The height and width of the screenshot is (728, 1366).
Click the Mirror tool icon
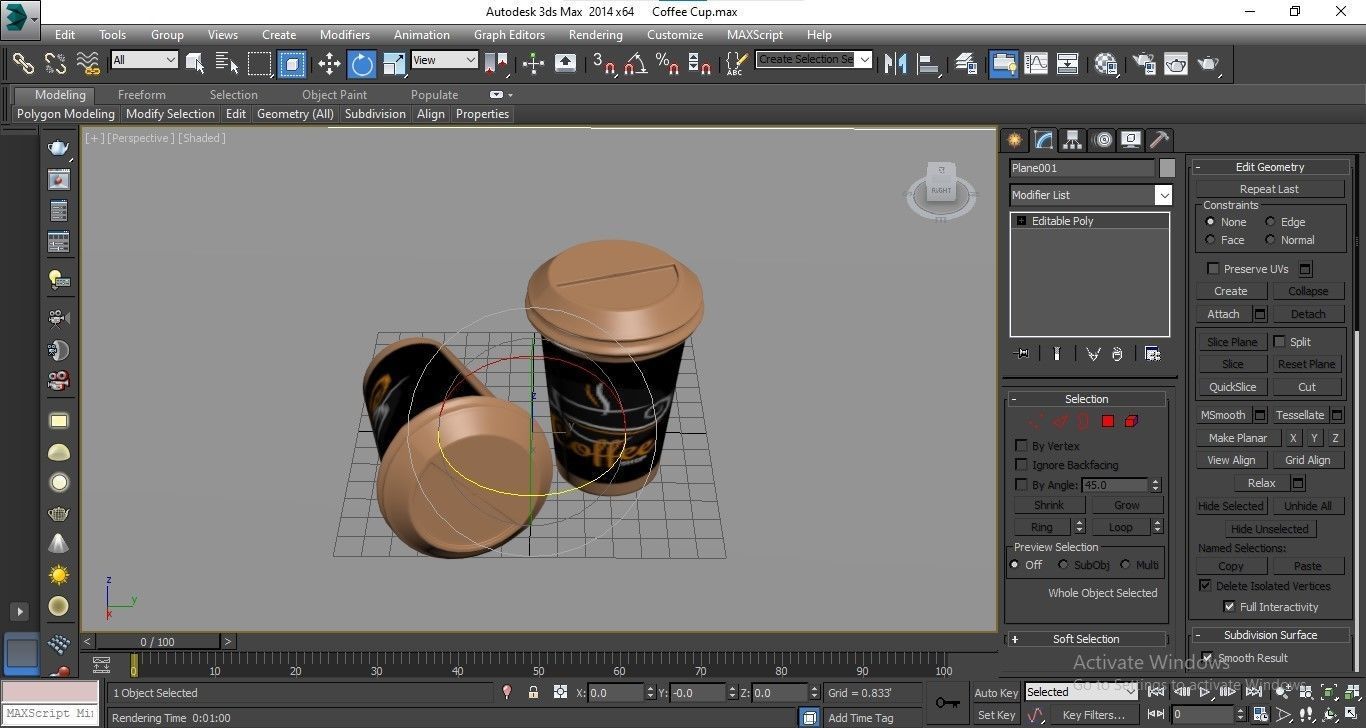(895, 64)
